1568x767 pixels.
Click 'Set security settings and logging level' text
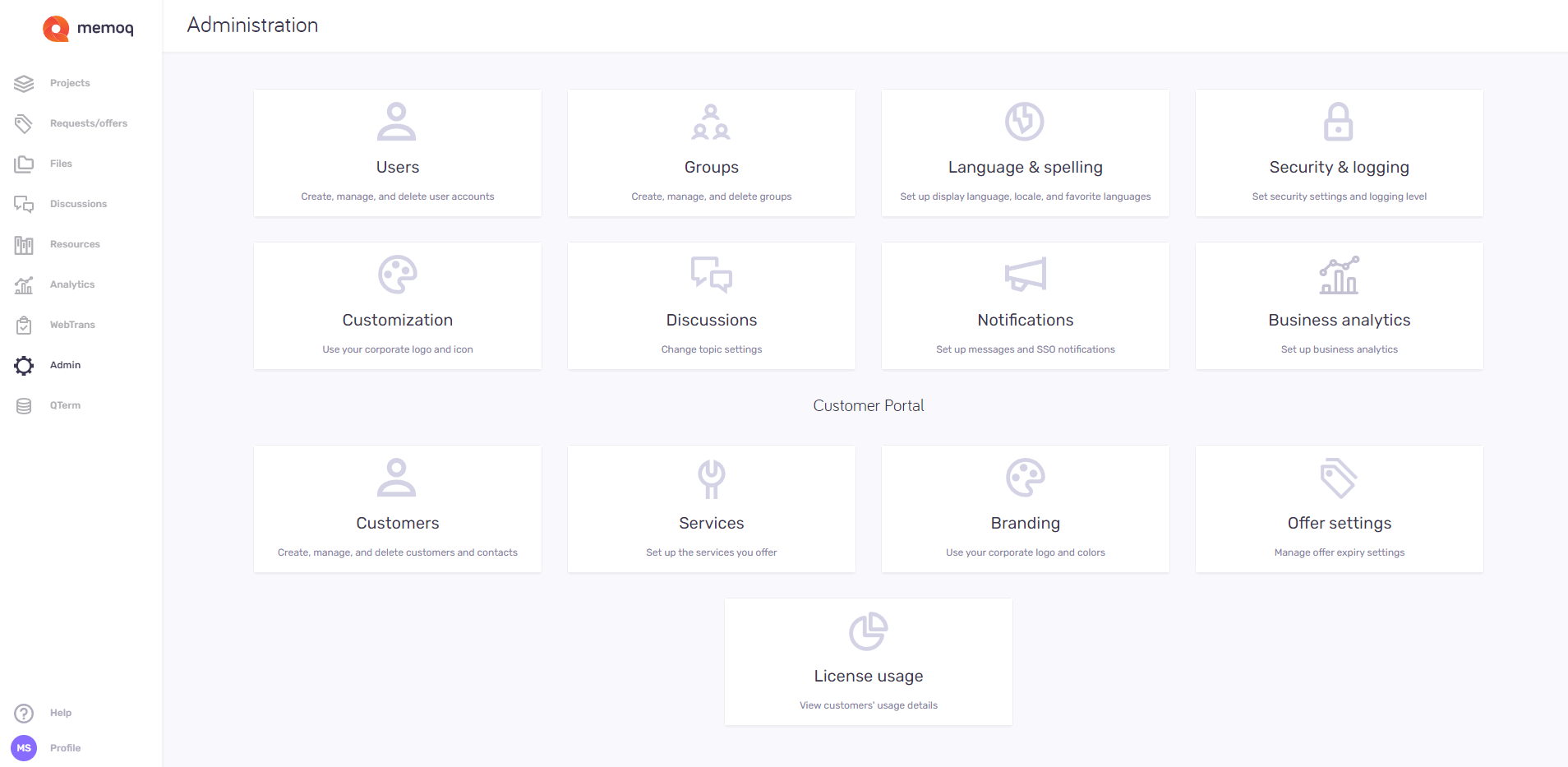(1340, 196)
